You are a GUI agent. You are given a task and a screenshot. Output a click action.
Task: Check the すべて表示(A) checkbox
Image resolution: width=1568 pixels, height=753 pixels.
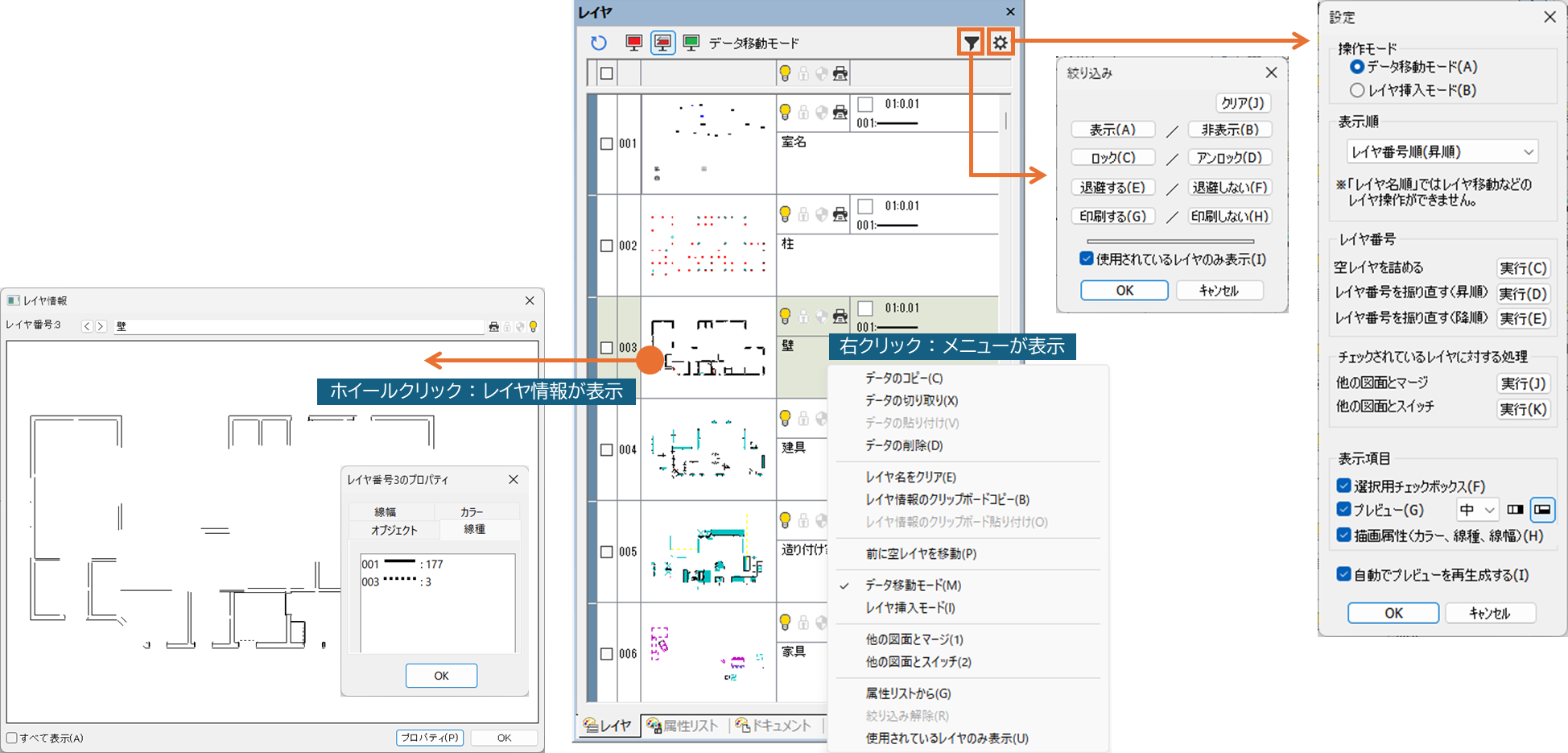[12, 738]
